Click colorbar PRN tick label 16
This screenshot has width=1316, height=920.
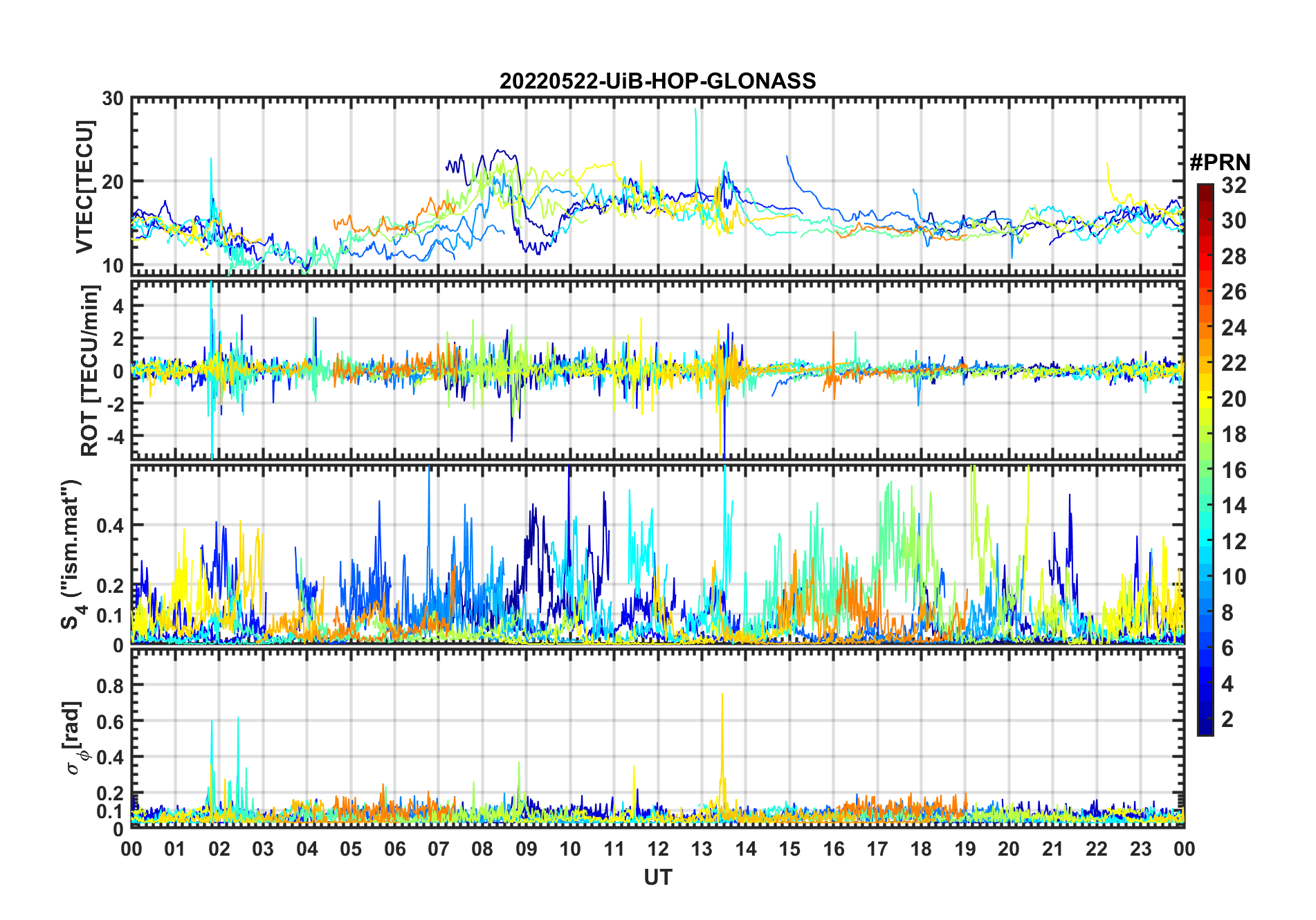pyautogui.click(x=1234, y=470)
